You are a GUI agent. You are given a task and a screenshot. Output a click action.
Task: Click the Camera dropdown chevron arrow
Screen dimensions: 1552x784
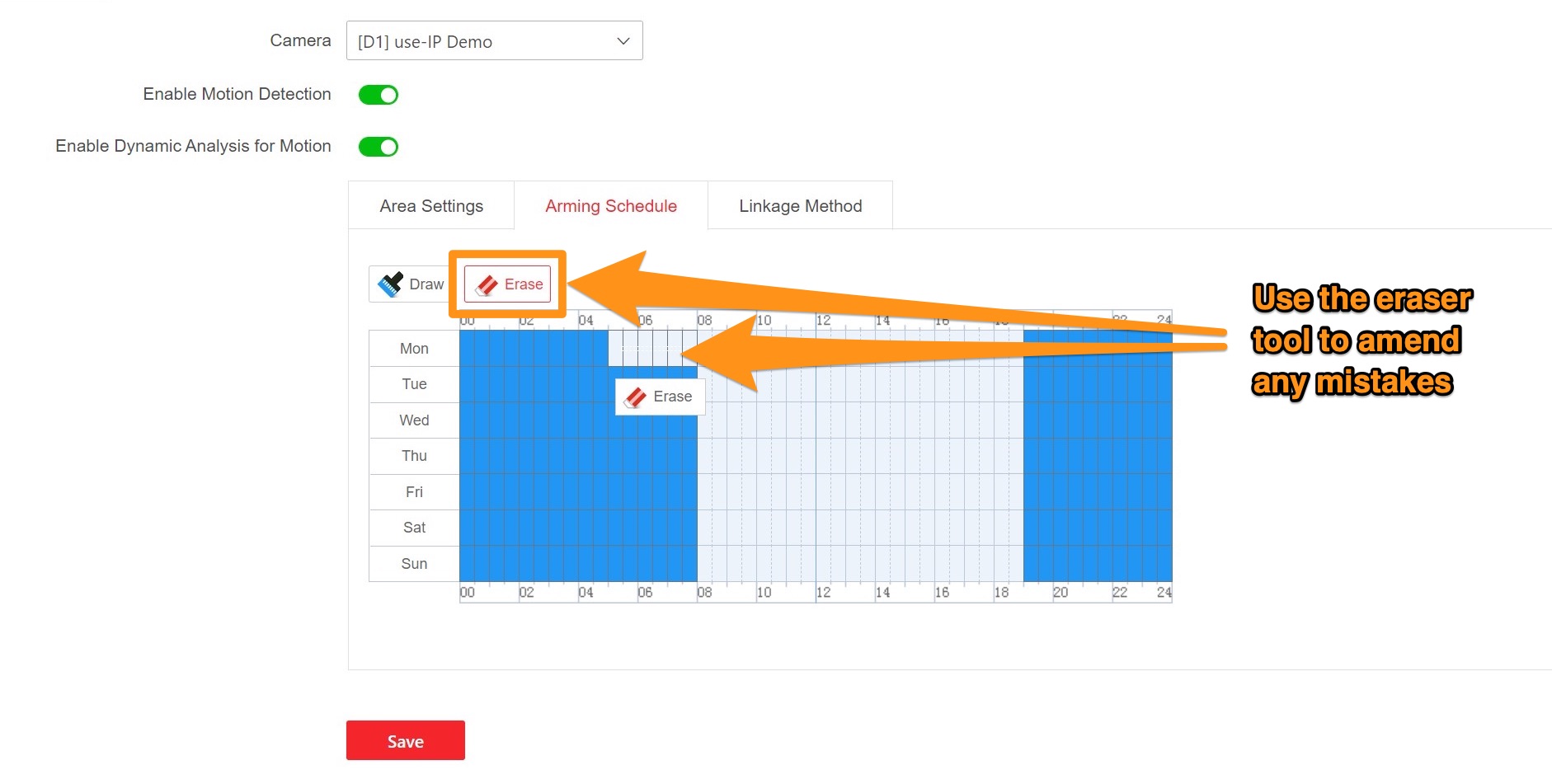coord(623,41)
